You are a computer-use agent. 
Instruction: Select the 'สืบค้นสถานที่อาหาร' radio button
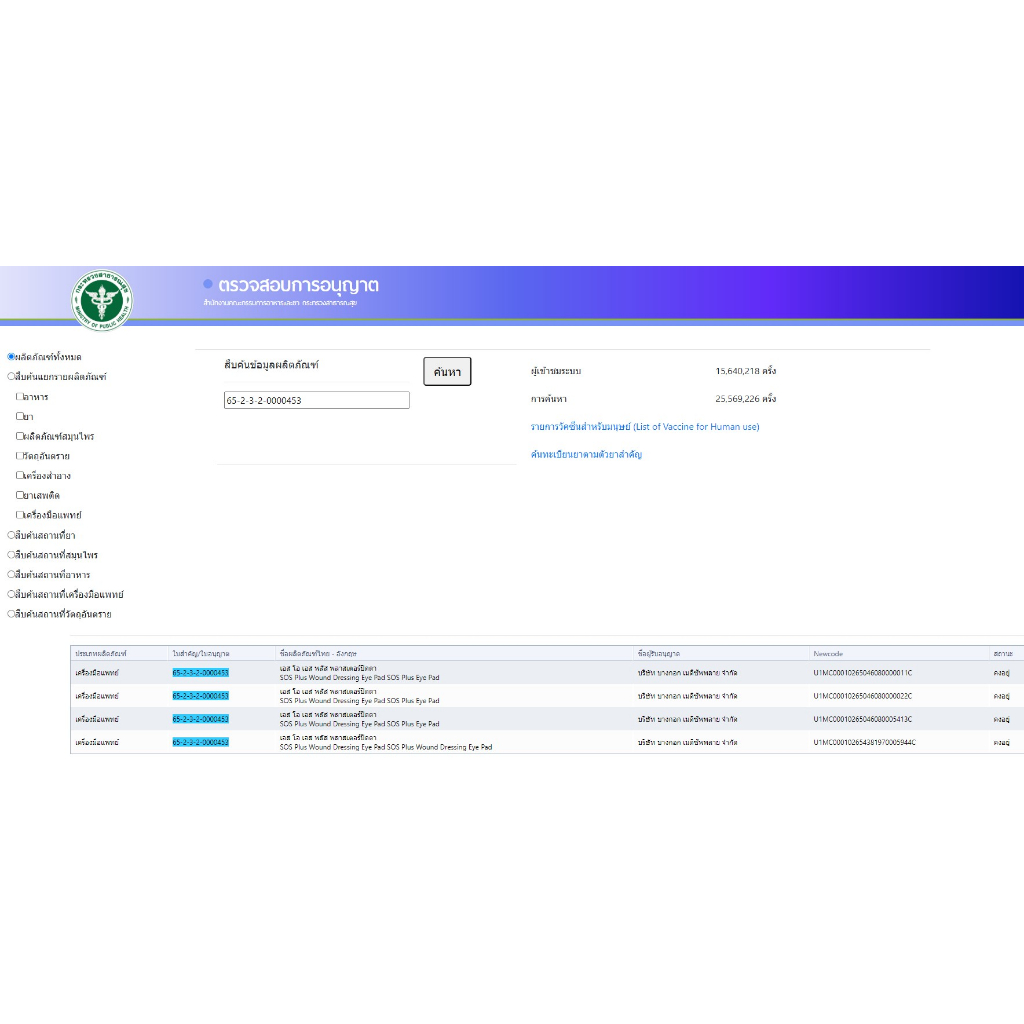click(x=11, y=575)
